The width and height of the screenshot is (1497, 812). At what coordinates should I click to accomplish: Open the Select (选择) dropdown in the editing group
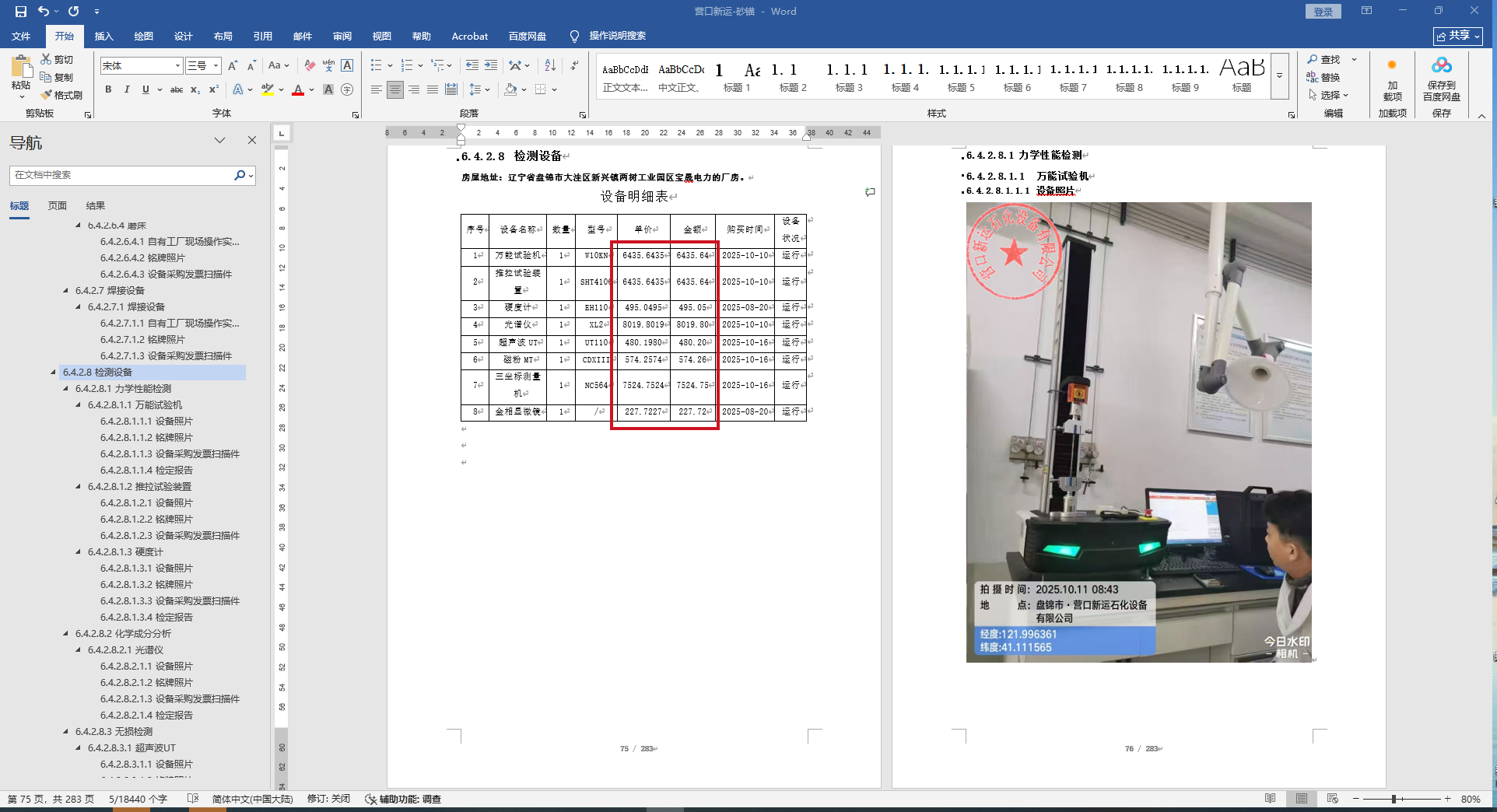[x=1328, y=95]
